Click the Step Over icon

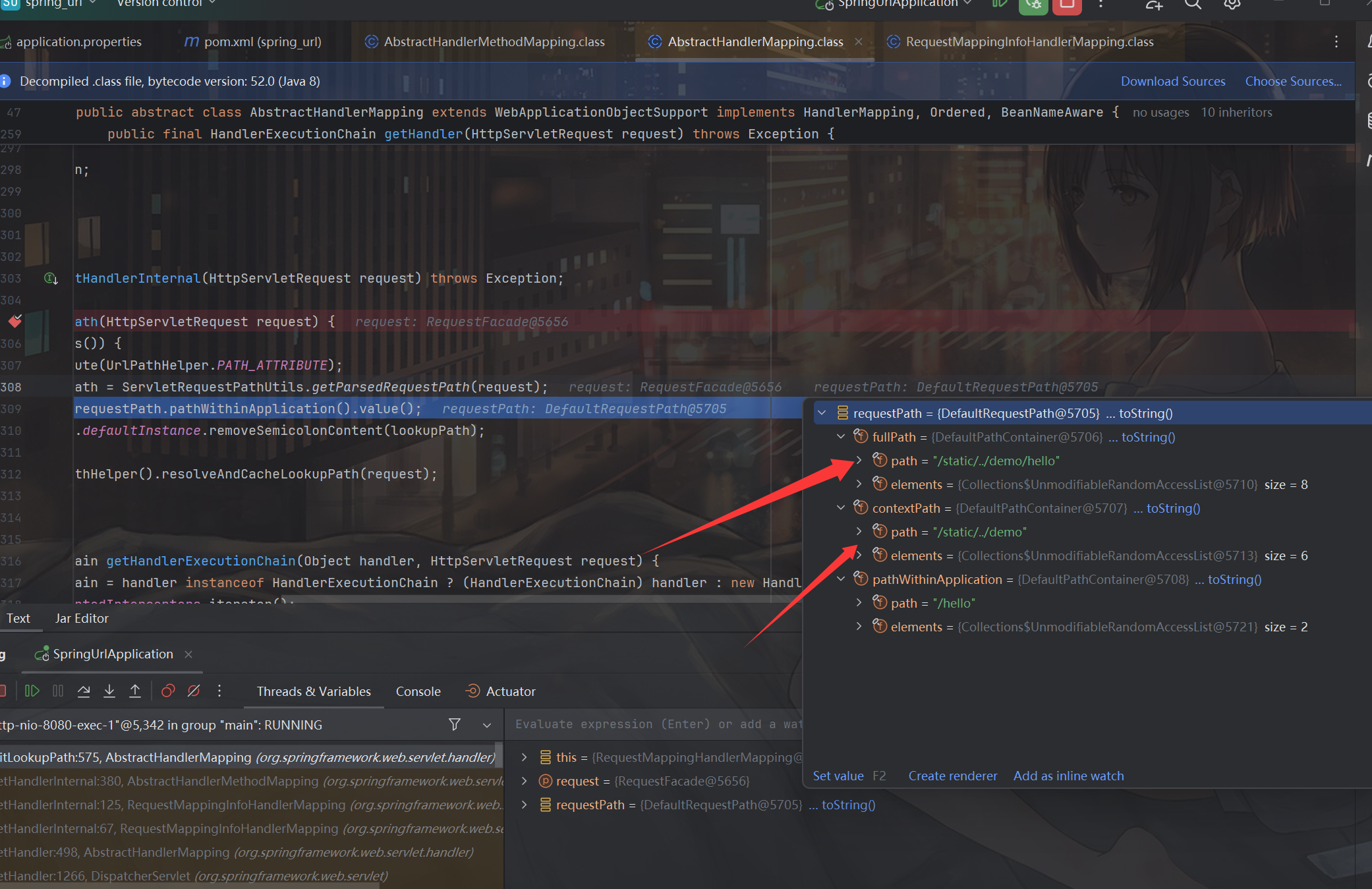click(84, 691)
